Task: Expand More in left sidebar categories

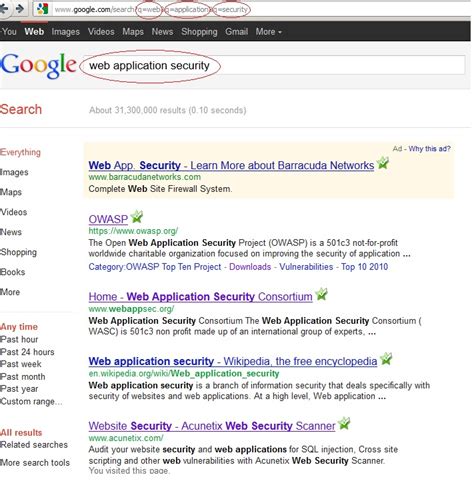Action: 10,292
